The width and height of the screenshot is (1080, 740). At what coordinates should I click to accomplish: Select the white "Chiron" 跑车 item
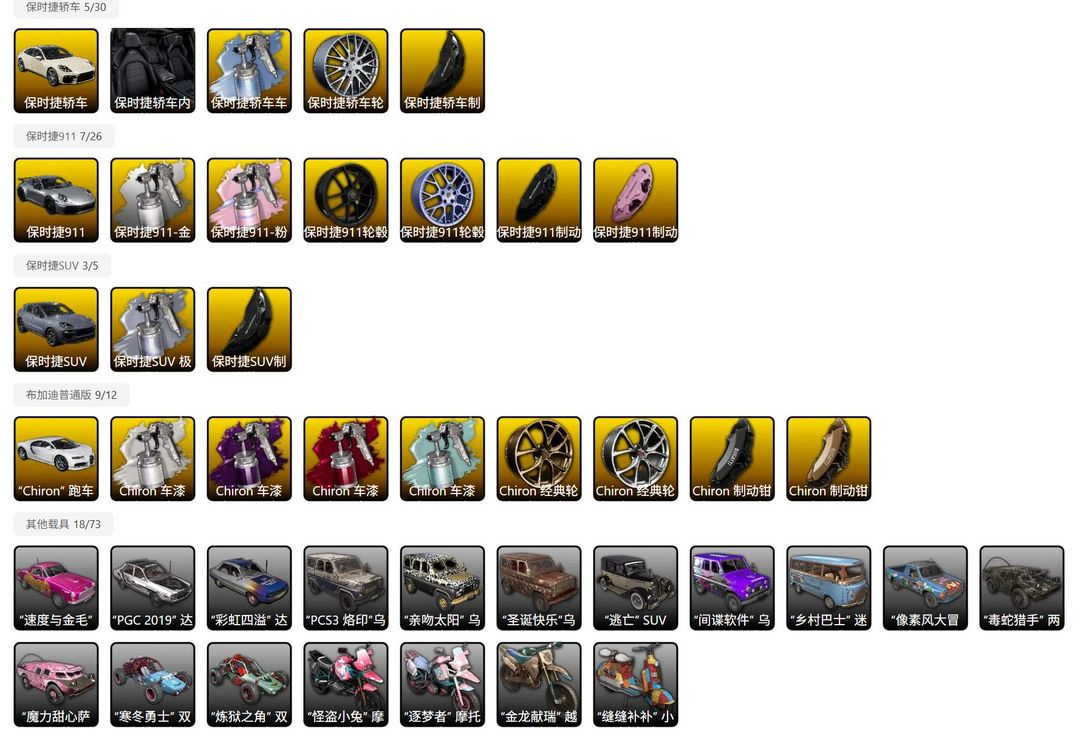(56, 458)
